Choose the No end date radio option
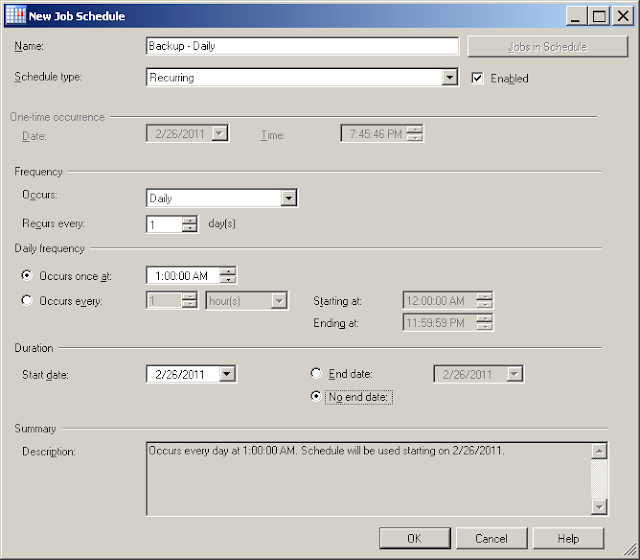Screen dimensions: 640x560 pos(316,396)
